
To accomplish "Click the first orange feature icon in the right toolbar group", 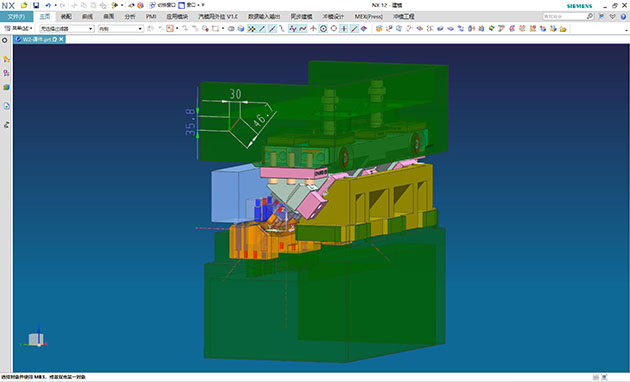I will tap(378, 29).
